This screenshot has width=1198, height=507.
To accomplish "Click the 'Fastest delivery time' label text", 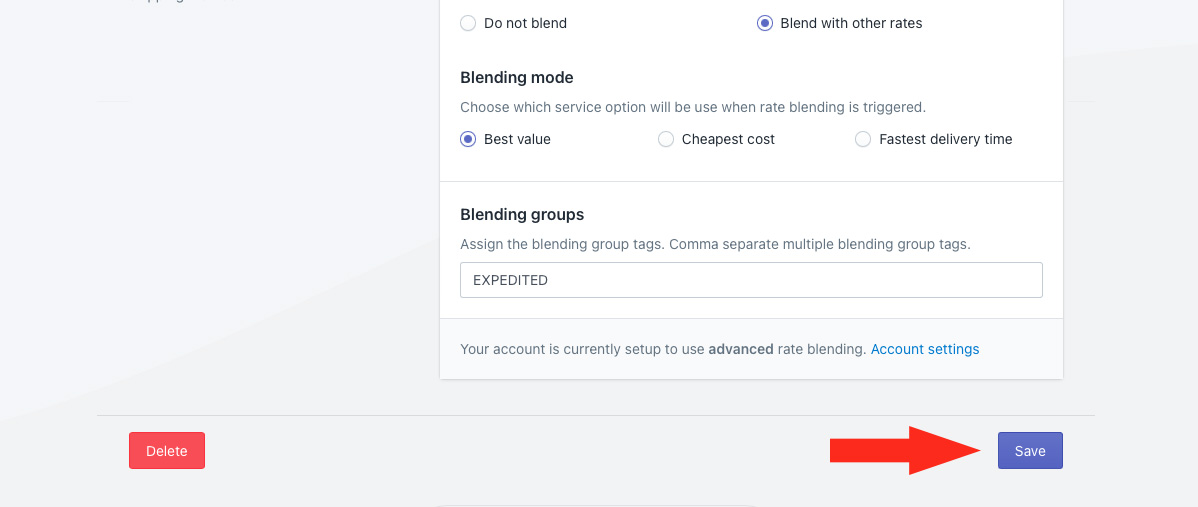I will (x=945, y=139).
